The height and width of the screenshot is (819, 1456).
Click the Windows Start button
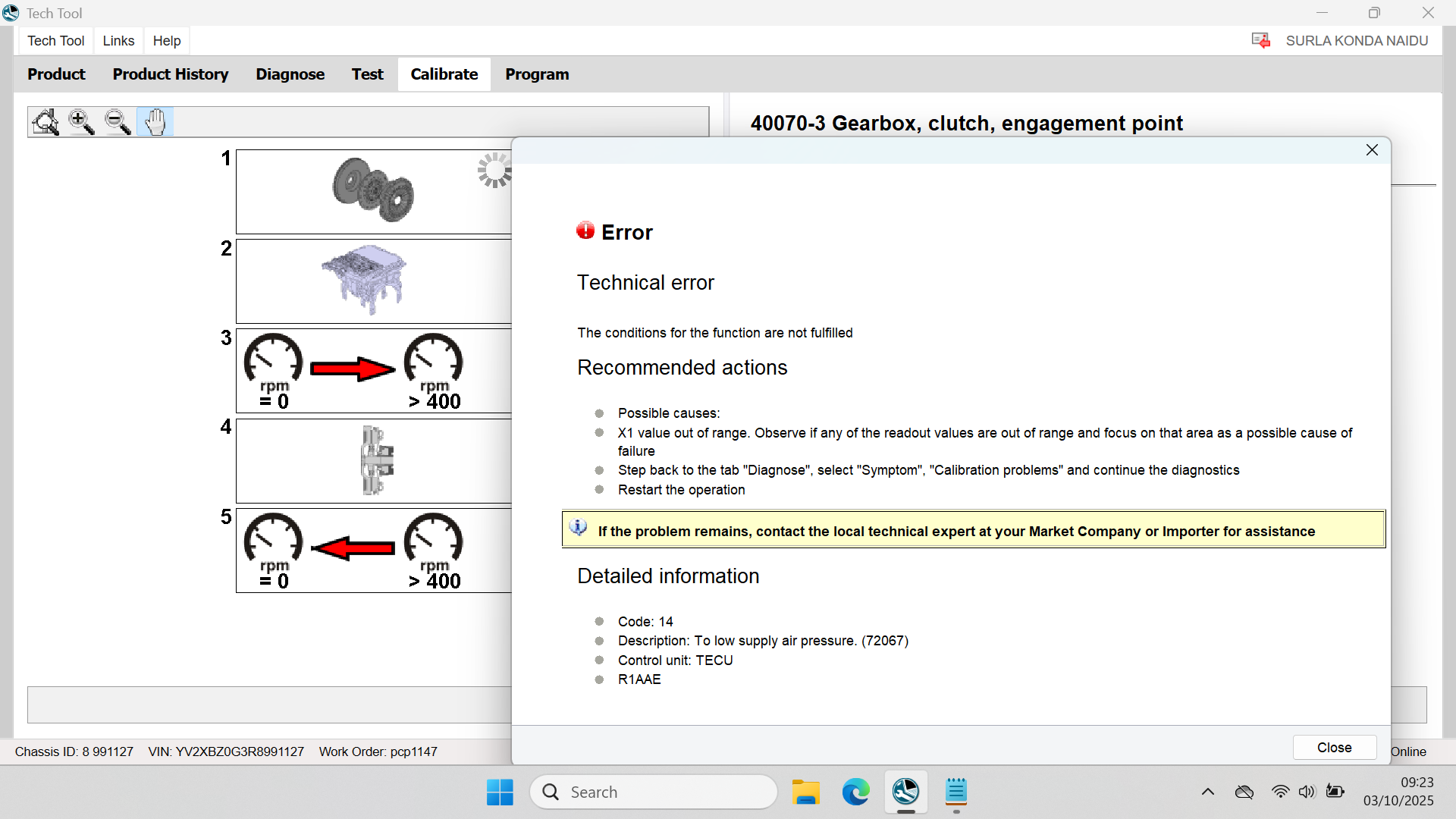500,792
